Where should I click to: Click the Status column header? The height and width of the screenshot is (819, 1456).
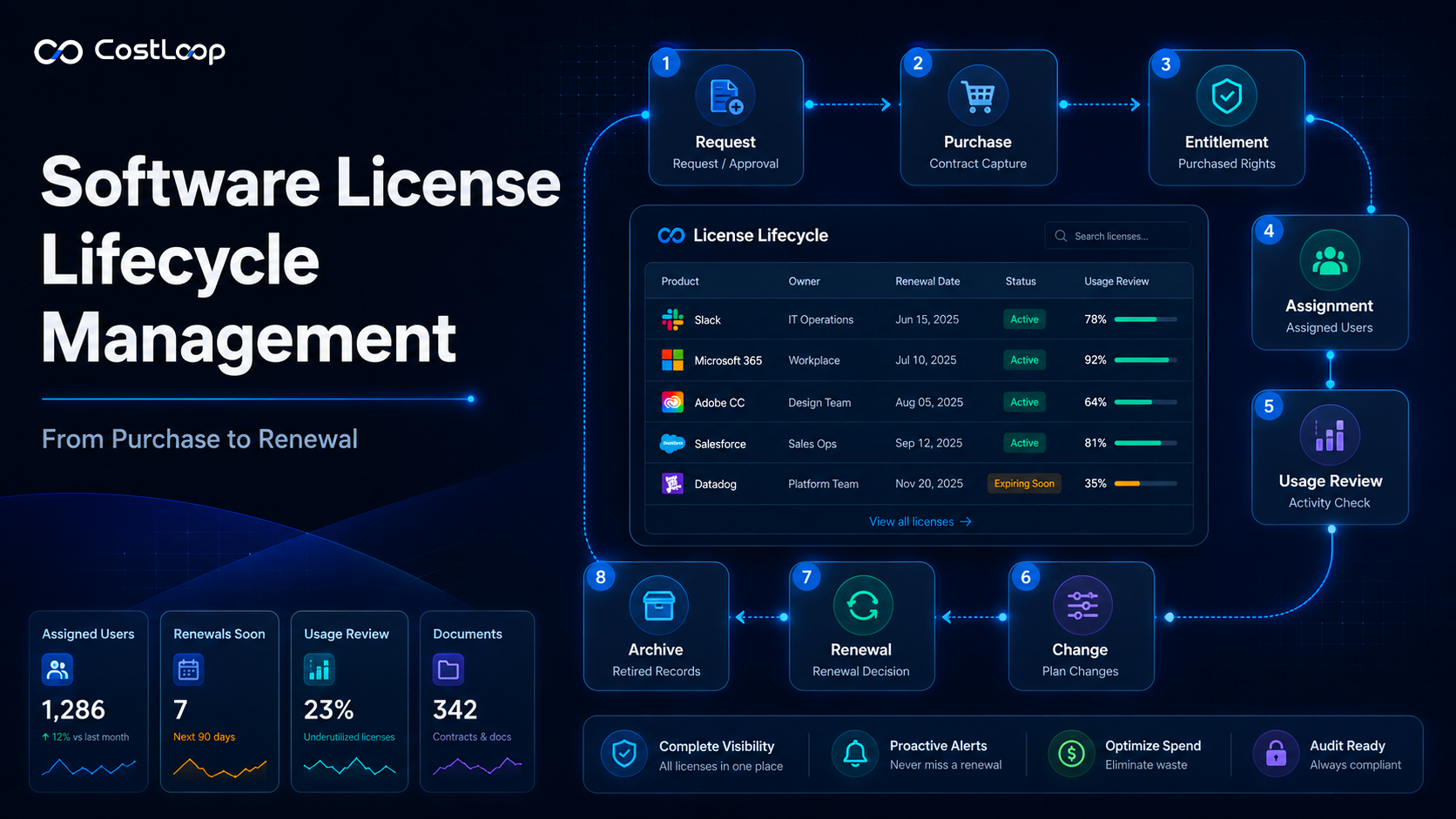click(x=1021, y=281)
